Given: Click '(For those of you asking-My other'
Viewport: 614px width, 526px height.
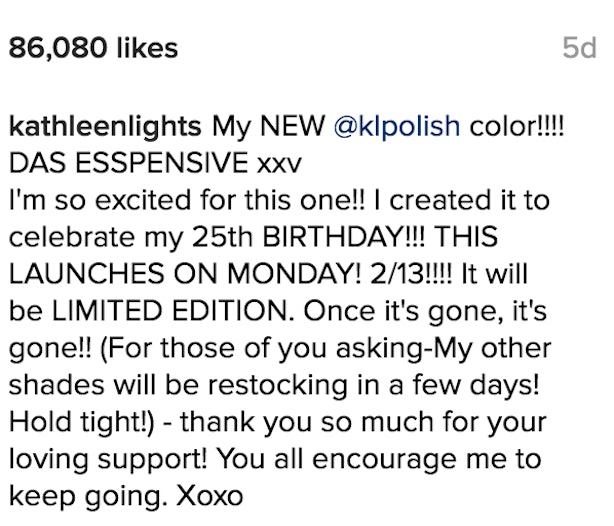Looking at the screenshot, I should (326, 349).
